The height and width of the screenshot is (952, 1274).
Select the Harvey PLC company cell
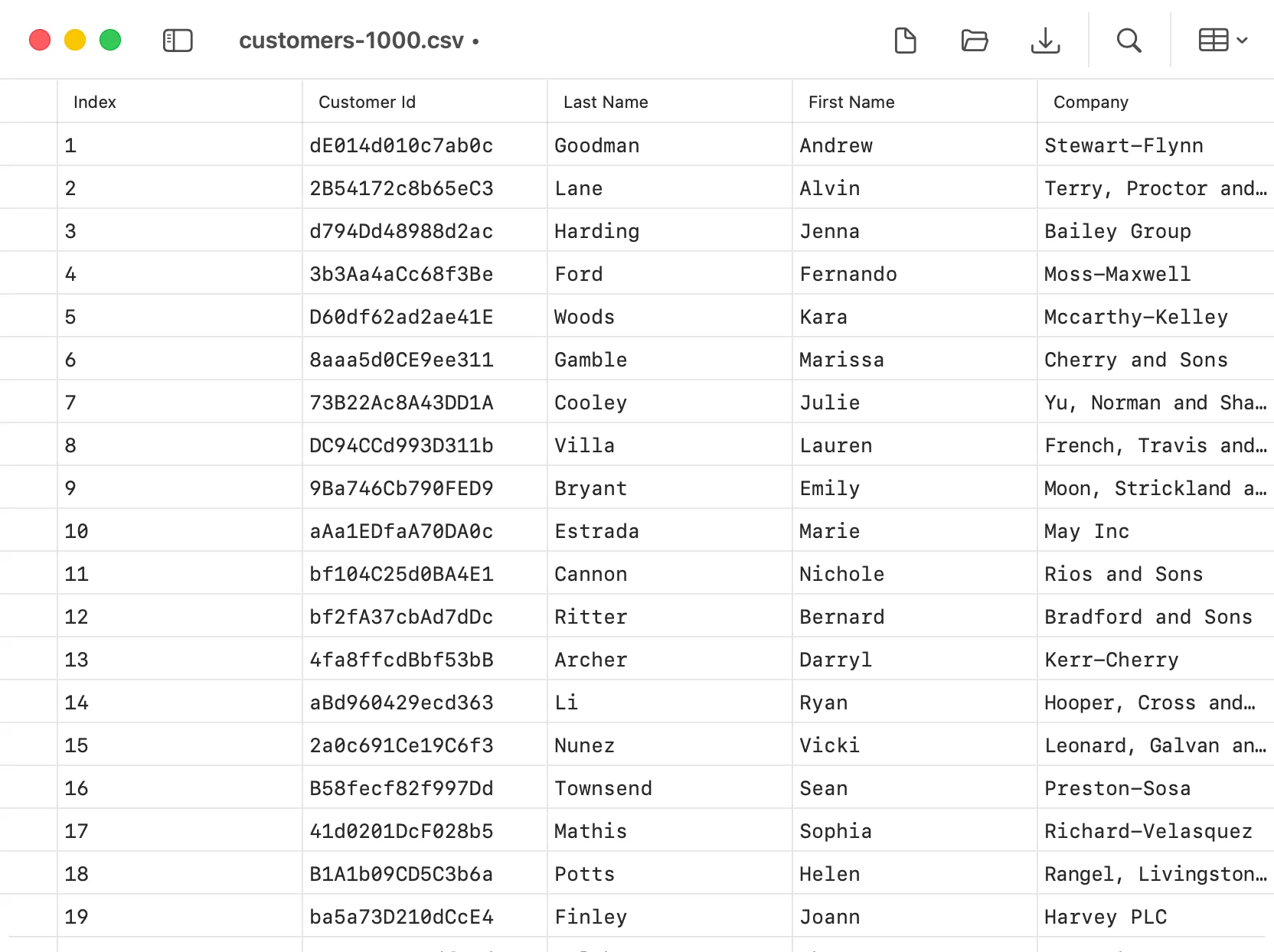click(x=1156, y=916)
